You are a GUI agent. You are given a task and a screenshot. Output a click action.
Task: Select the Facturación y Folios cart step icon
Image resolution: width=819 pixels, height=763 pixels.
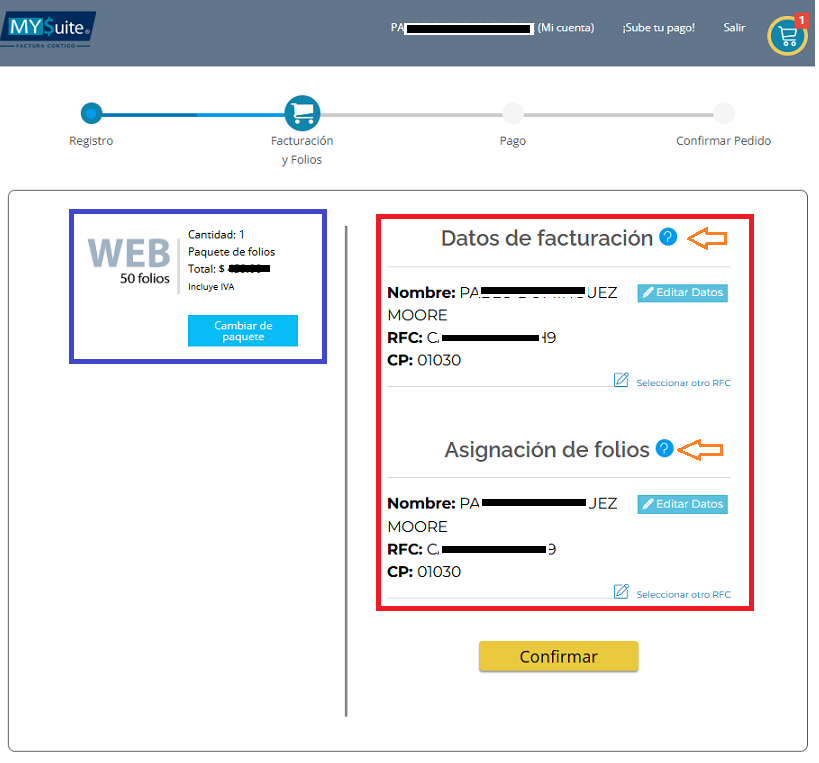pos(302,113)
